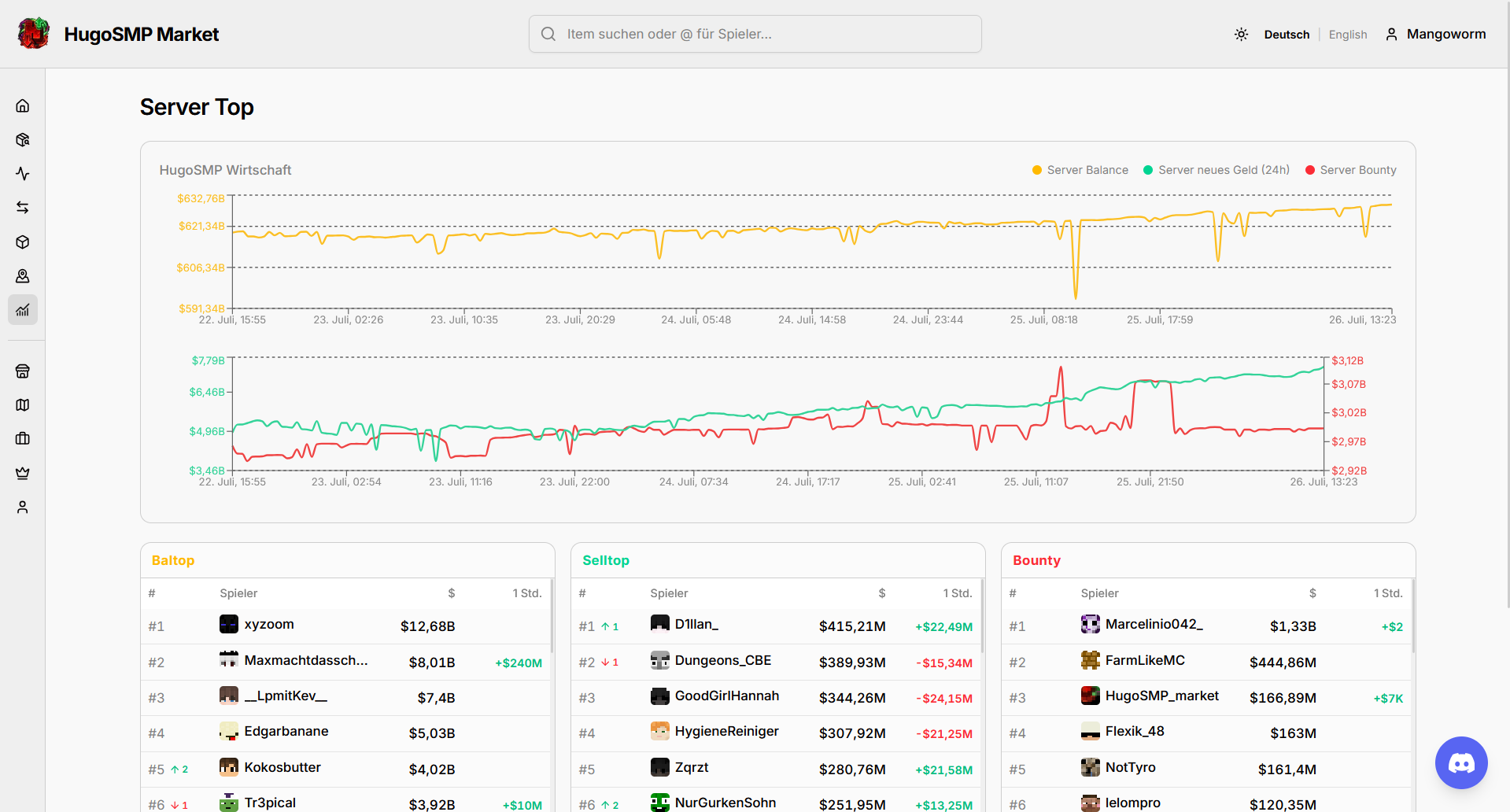1510x812 pixels.
Task: Open xyzoom player name in Baltop
Action: [x=269, y=624]
